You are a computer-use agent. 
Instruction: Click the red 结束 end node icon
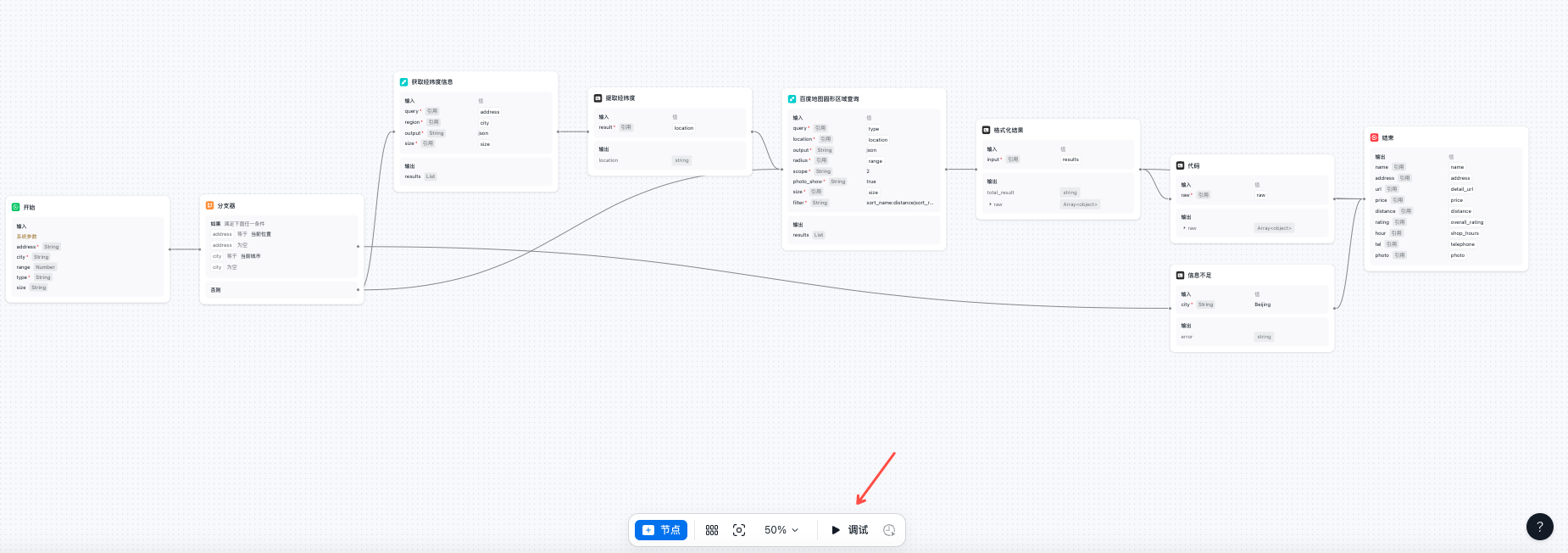click(x=1374, y=137)
